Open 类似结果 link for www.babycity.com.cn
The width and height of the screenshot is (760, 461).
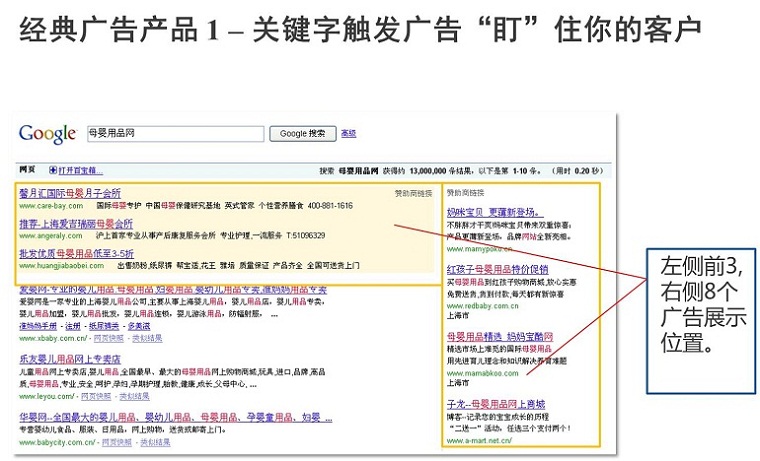[155, 443]
